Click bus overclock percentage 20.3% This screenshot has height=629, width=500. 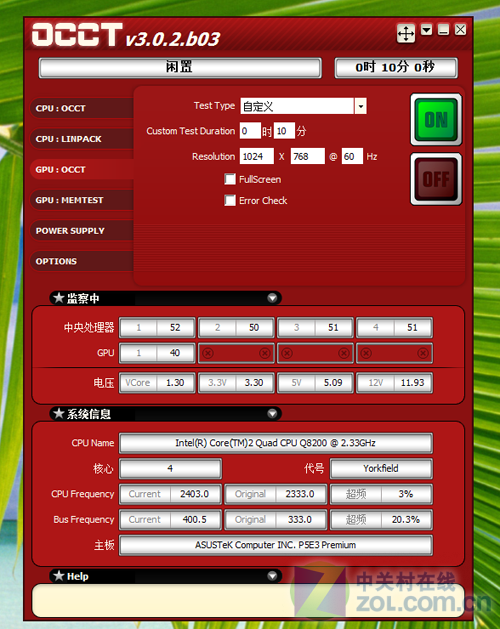[406, 519]
